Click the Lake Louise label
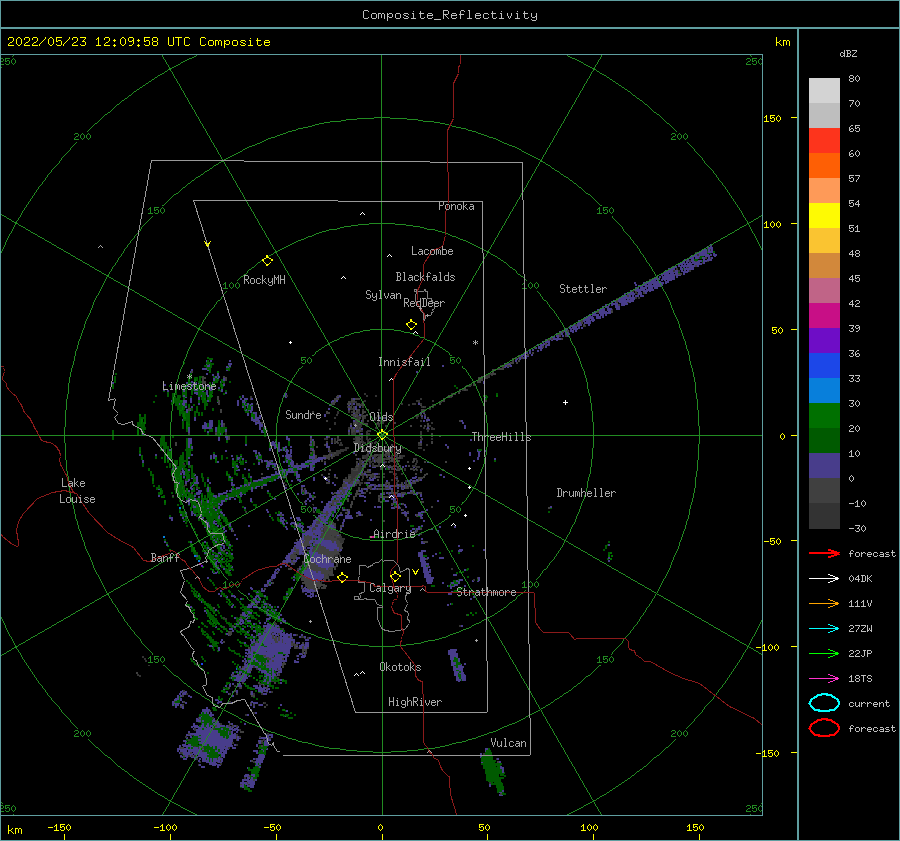Screen dimensions: 900x841 (x=77, y=491)
